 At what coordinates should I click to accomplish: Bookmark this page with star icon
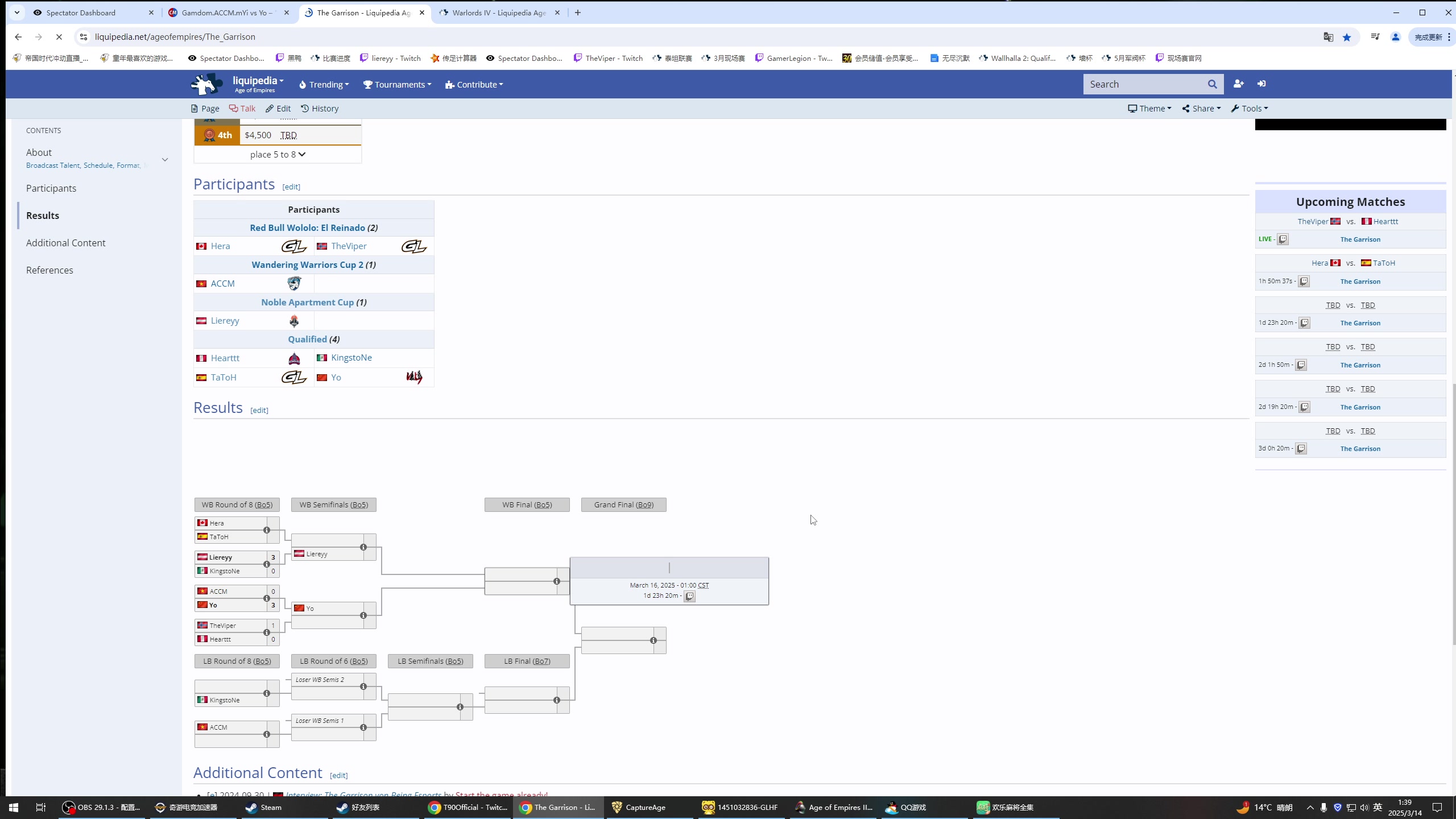click(x=1347, y=37)
